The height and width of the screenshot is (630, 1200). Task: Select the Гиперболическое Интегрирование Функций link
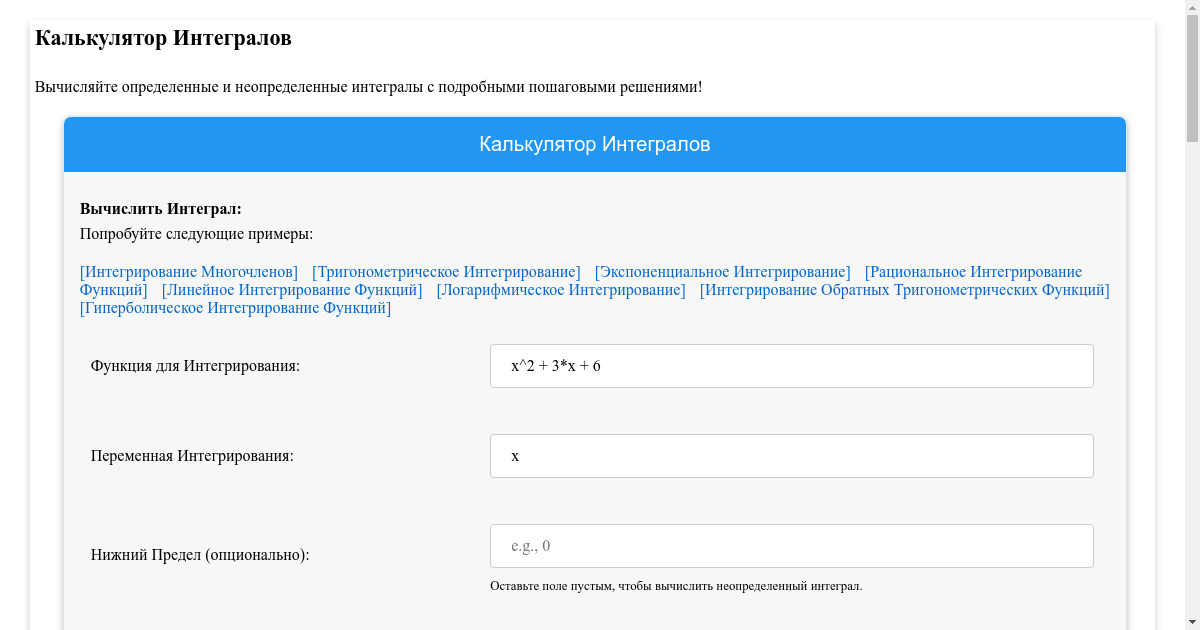(x=235, y=308)
